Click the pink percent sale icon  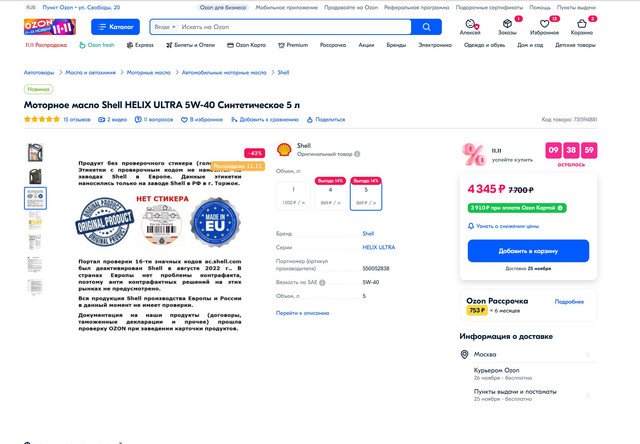(473, 154)
